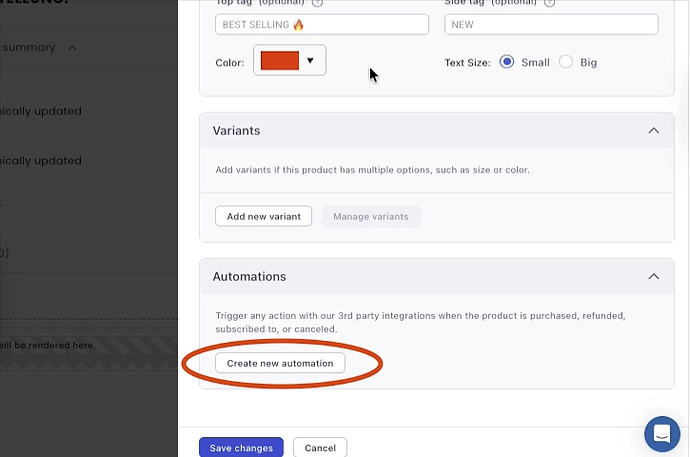
Task: Collapse the Variants section chevron
Action: [x=653, y=131]
